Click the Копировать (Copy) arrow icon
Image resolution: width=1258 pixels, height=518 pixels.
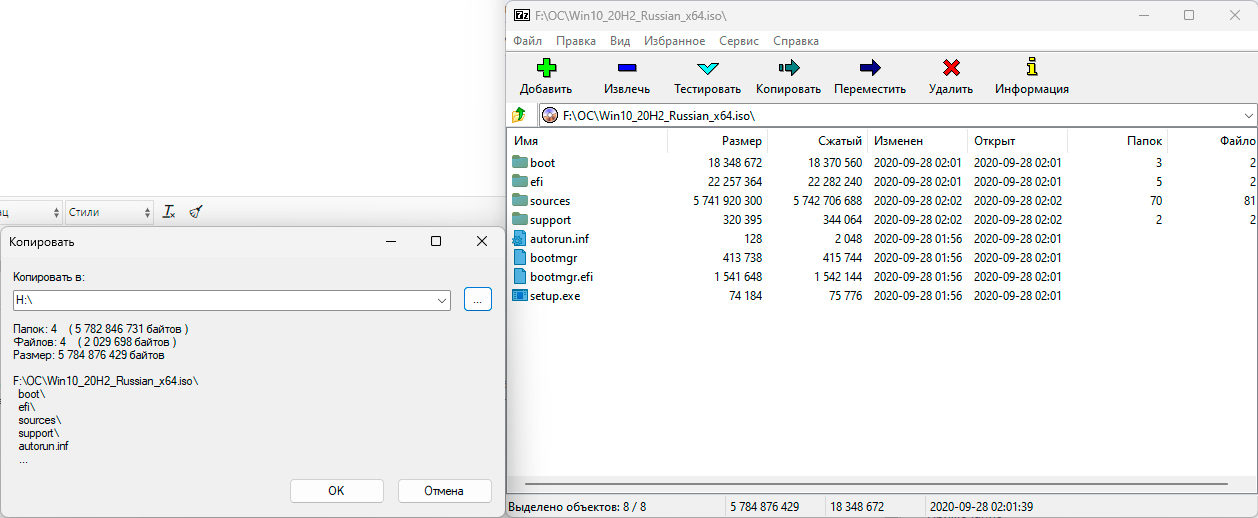coord(788,68)
